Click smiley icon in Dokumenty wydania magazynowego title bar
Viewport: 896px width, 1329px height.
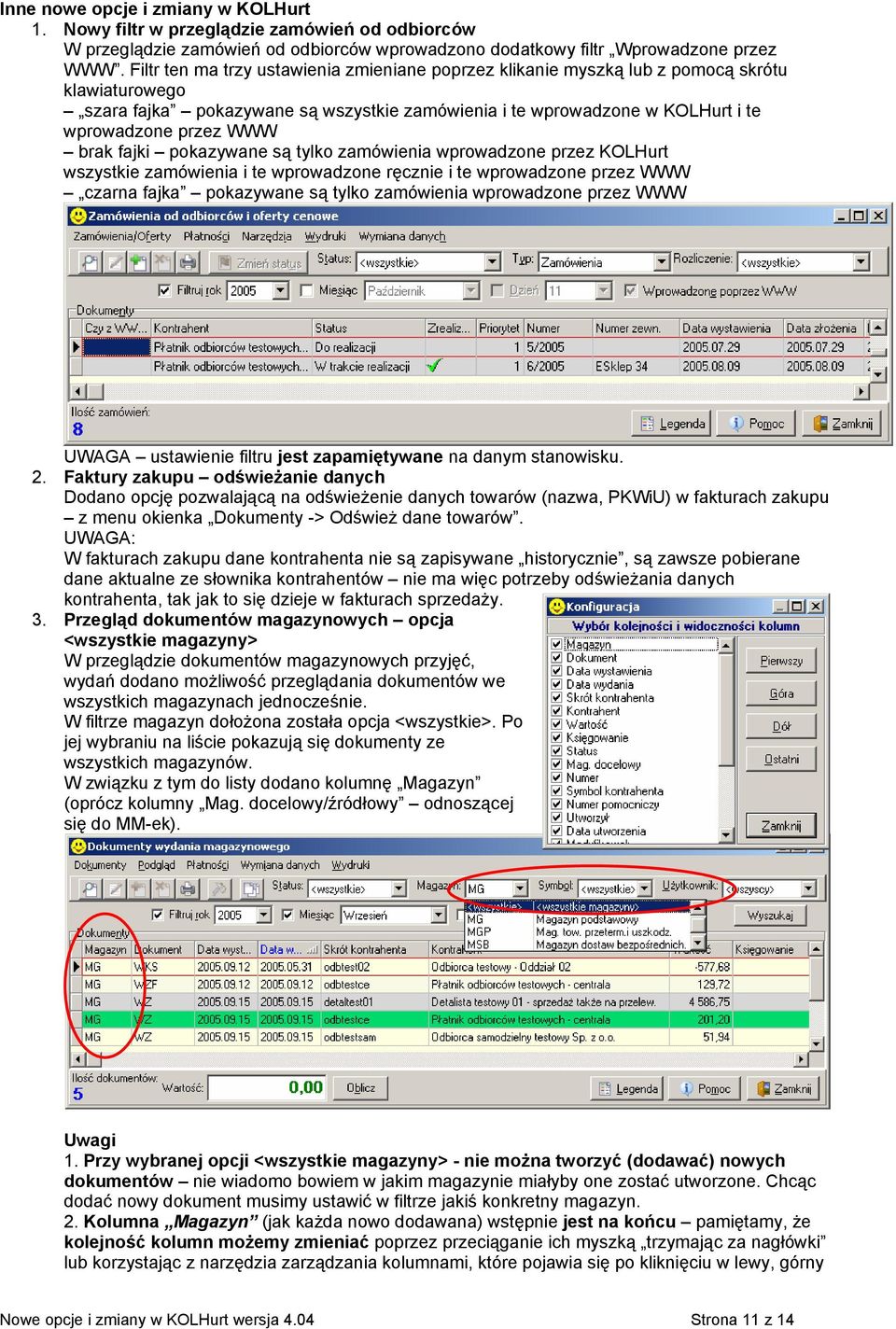pos(77,846)
